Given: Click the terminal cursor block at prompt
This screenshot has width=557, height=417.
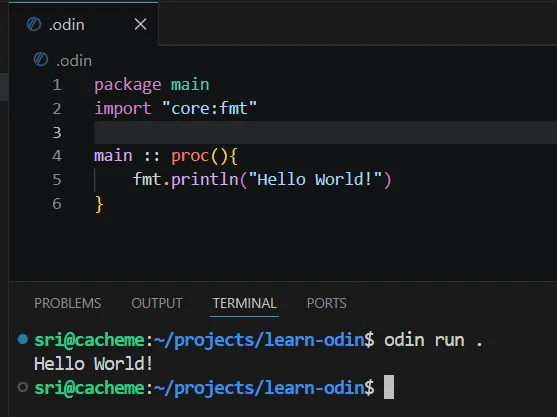Looking at the screenshot, I should tap(389, 387).
